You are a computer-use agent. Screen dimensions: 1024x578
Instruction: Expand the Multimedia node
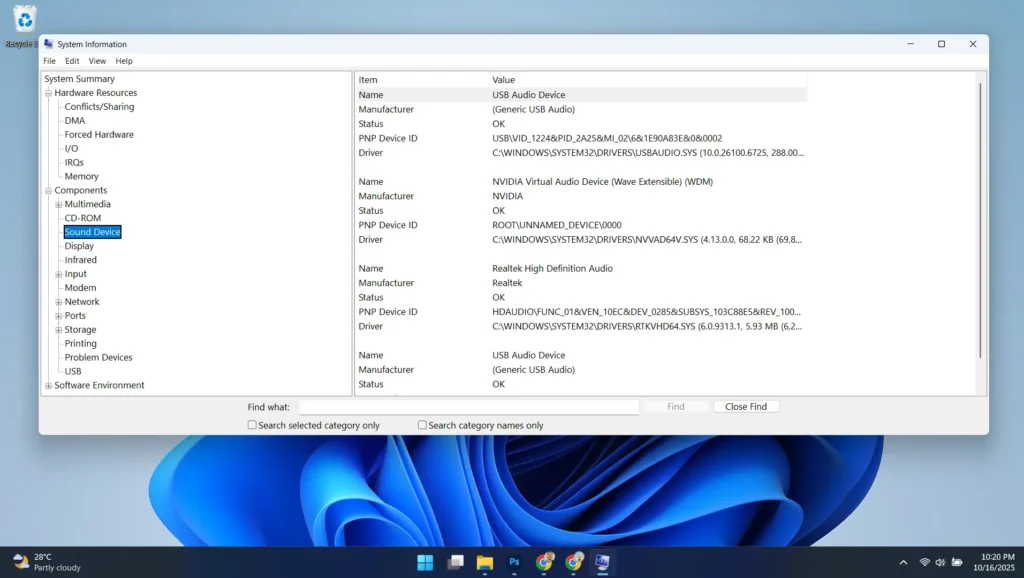pyautogui.click(x=59, y=205)
